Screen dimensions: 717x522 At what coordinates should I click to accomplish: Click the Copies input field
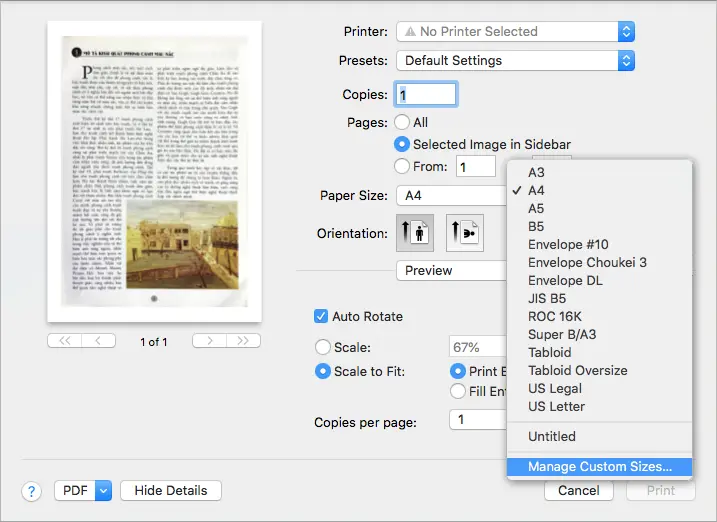click(x=427, y=95)
